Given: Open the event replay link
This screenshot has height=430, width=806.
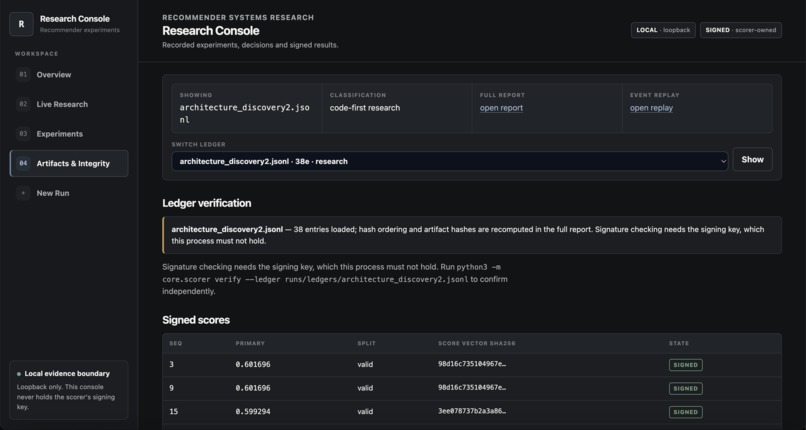Looking at the screenshot, I should [x=651, y=108].
